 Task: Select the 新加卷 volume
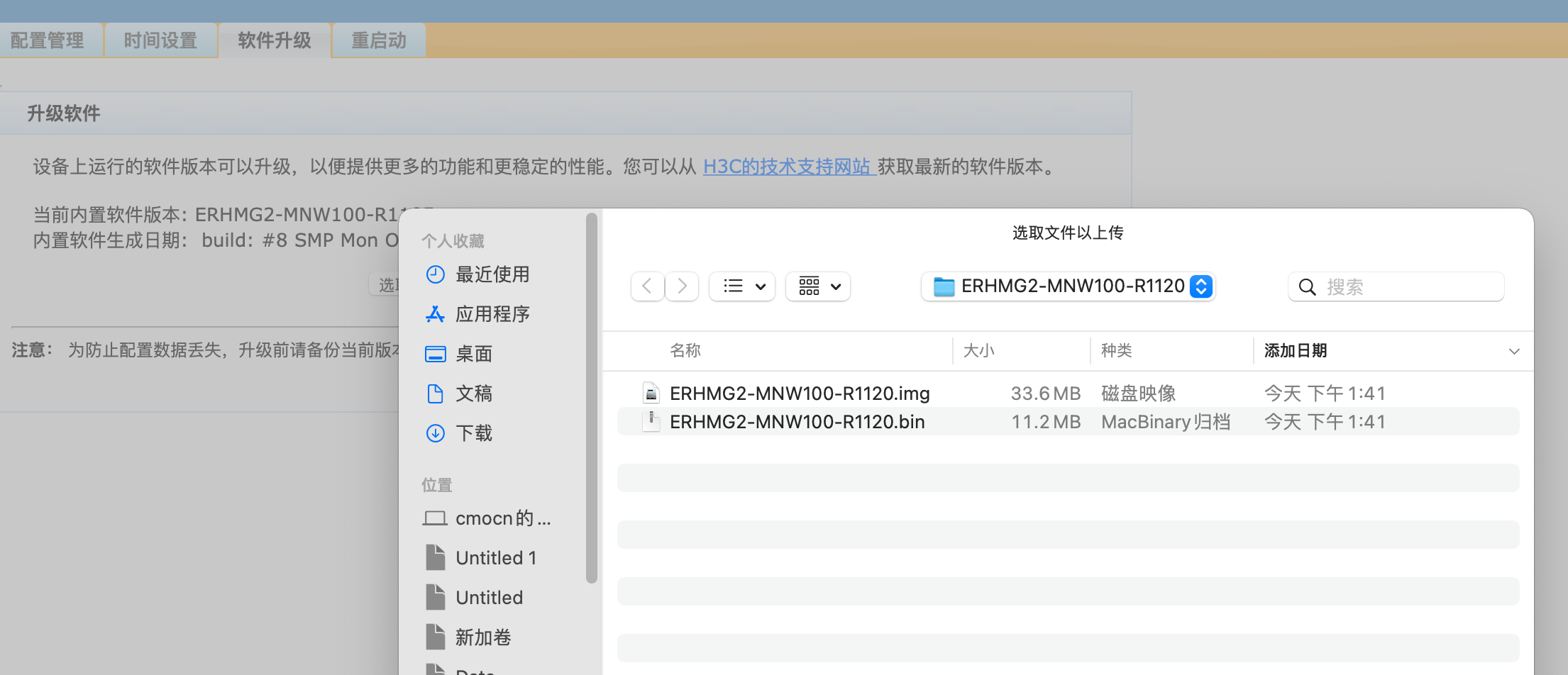click(483, 637)
